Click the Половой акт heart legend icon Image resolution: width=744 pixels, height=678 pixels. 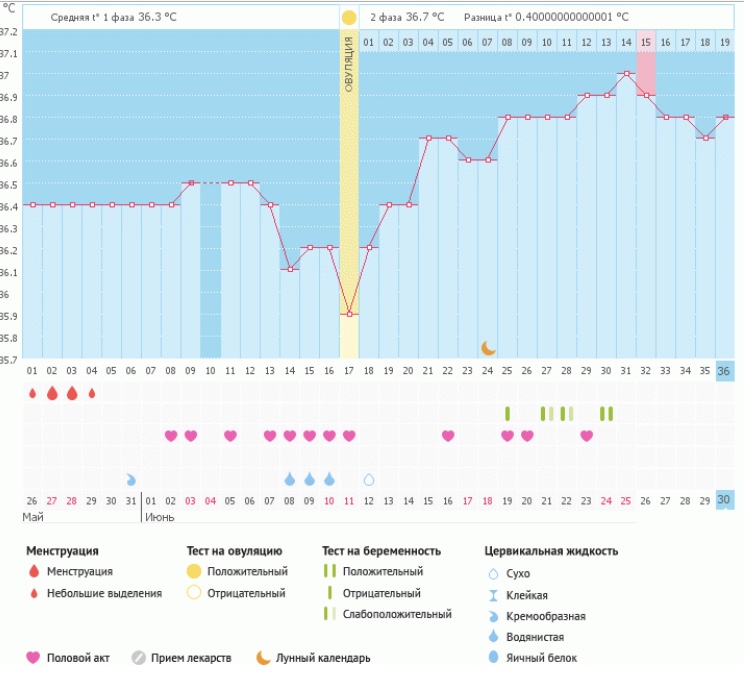pos(33,658)
